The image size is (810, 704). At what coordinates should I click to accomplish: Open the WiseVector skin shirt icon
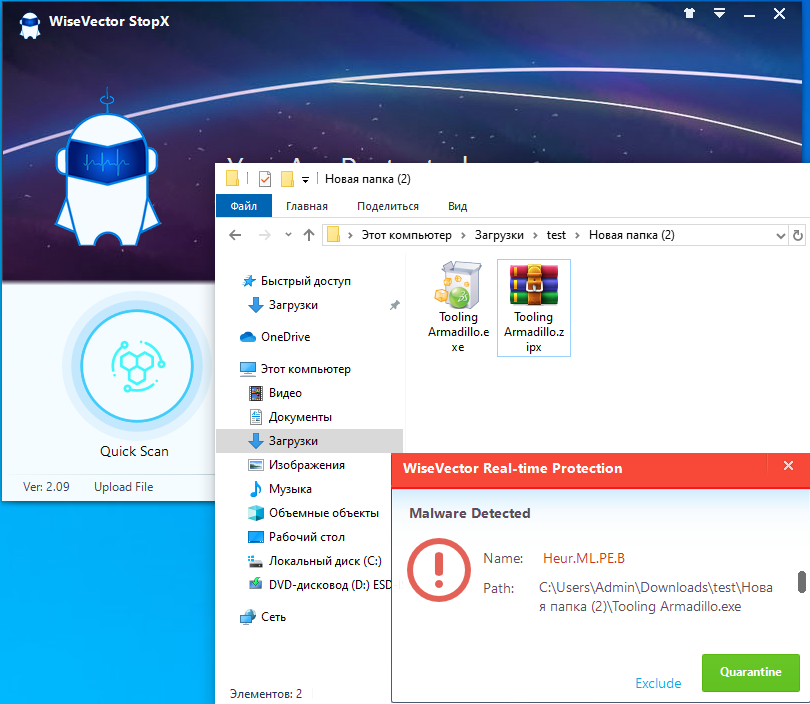click(689, 13)
